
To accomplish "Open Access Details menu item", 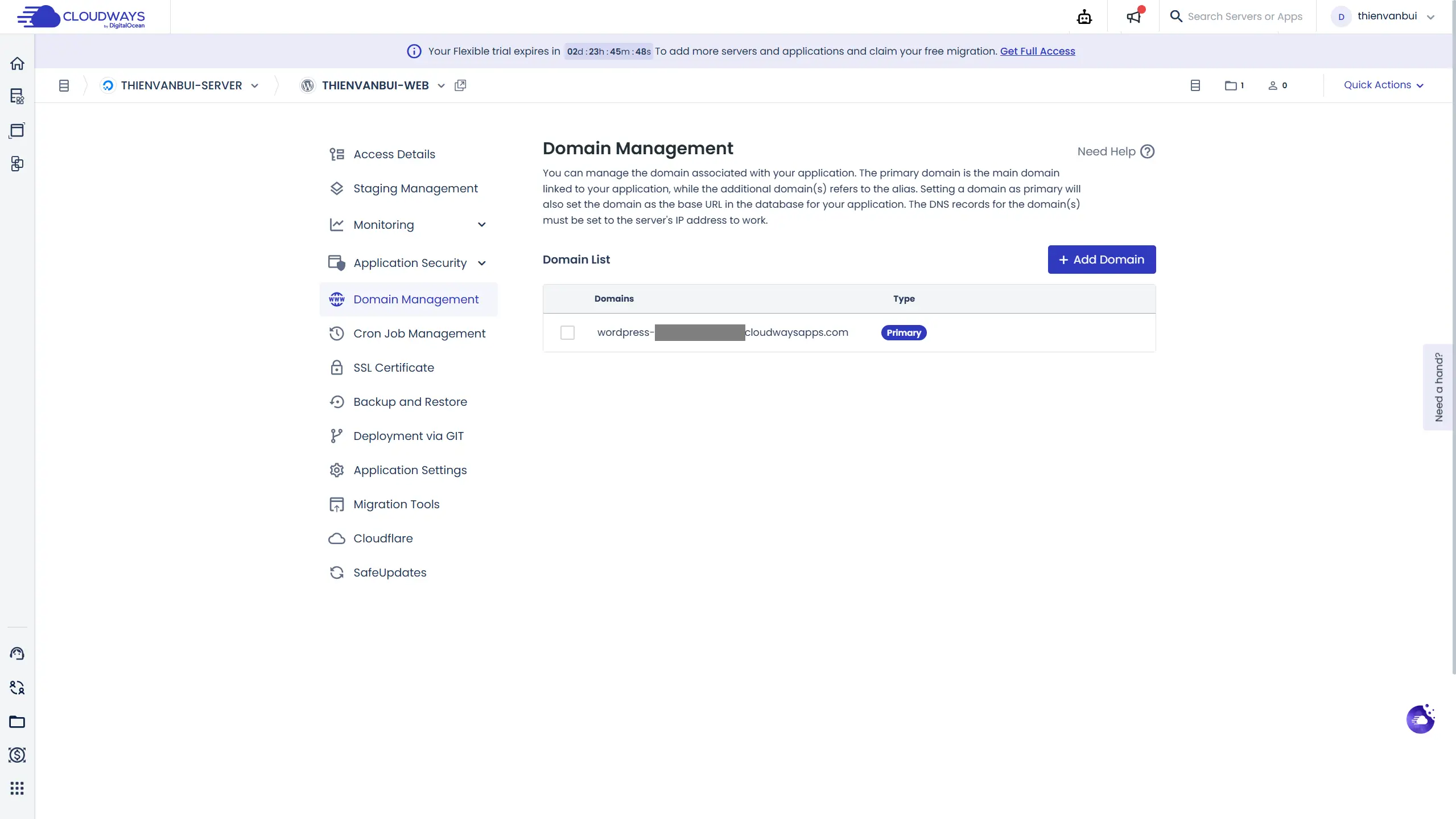I will [409, 154].
